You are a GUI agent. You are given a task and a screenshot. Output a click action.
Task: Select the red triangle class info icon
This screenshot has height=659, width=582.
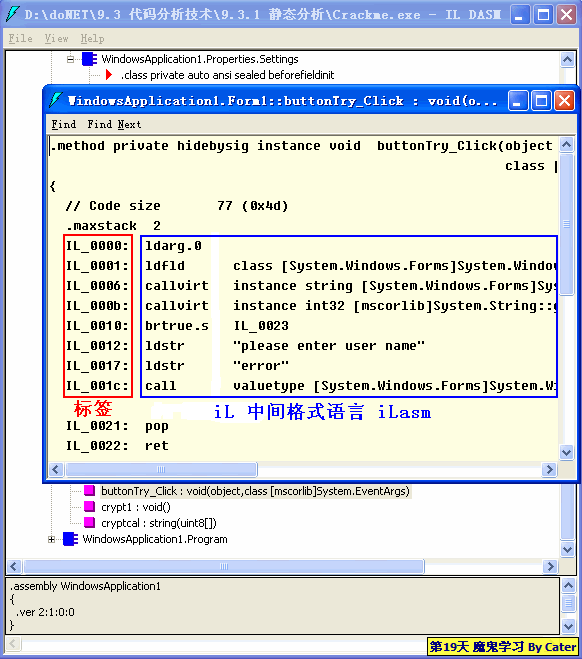point(109,75)
